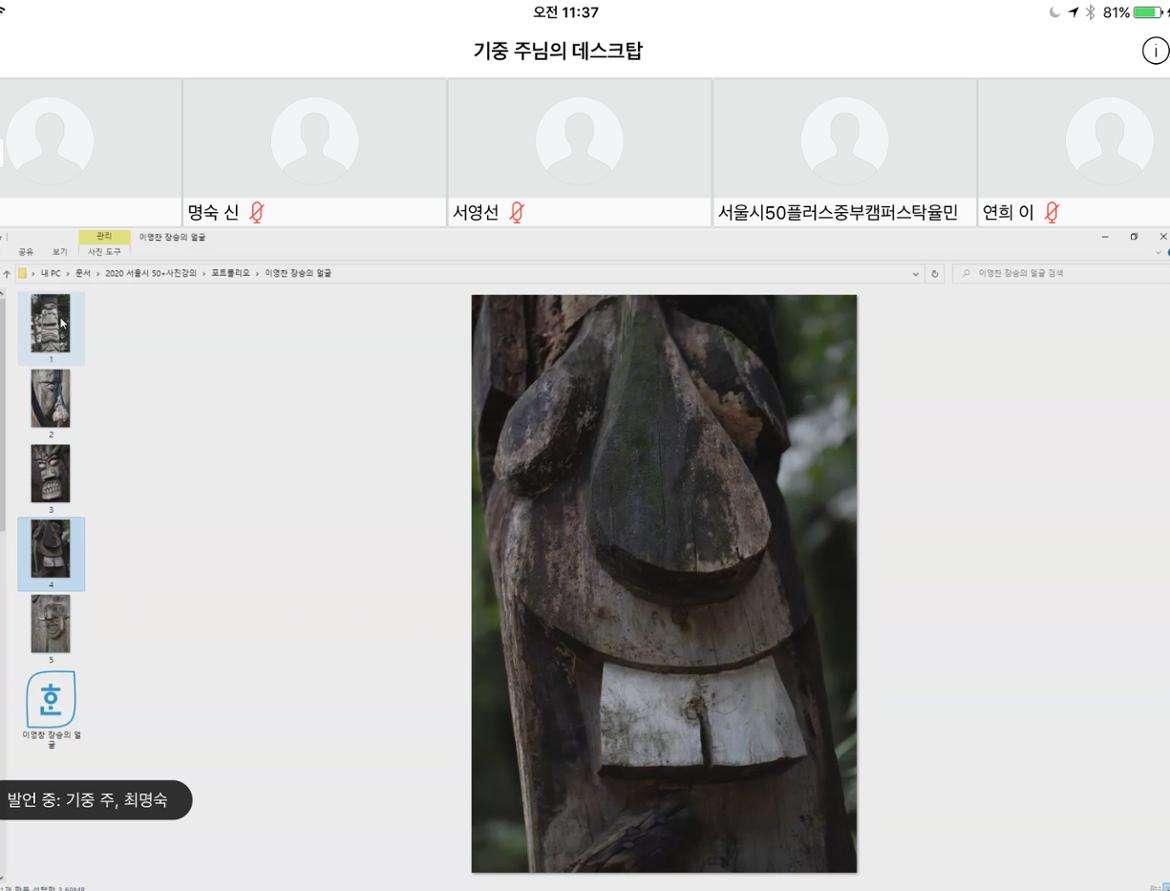1170x891 pixels.
Task: Select the 사진 도구 tab
Action: (104, 252)
